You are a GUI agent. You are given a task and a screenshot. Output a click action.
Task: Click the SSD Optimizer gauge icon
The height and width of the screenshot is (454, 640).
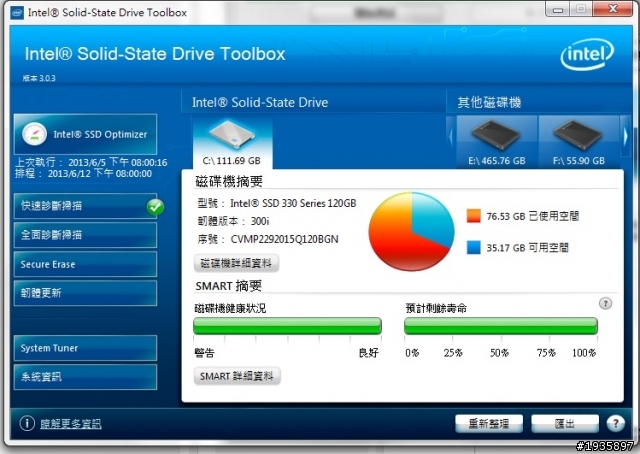pyautogui.click(x=34, y=134)
